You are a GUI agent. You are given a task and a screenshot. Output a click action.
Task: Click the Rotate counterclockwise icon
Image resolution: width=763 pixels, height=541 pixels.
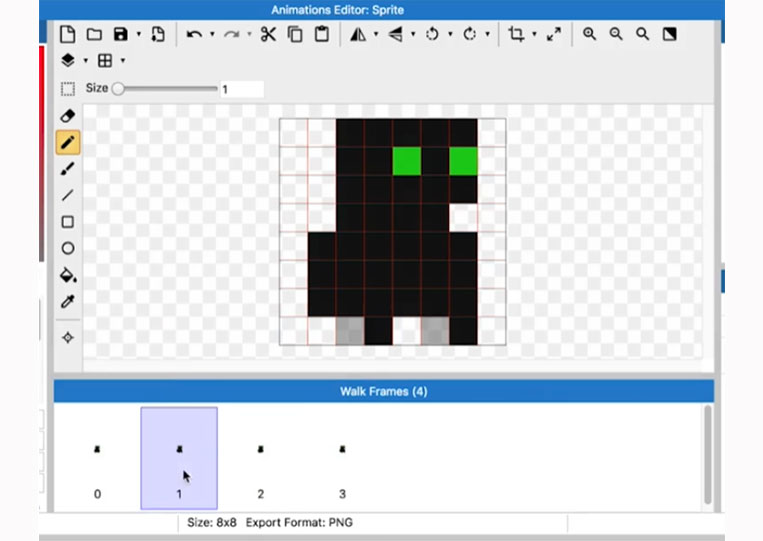click(432, 34)
